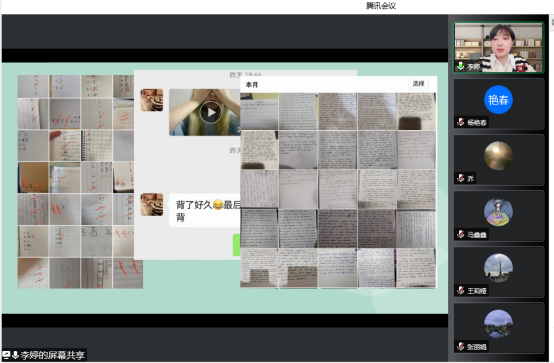Click the 本月 heading in gallery

(x=252, y=85)
